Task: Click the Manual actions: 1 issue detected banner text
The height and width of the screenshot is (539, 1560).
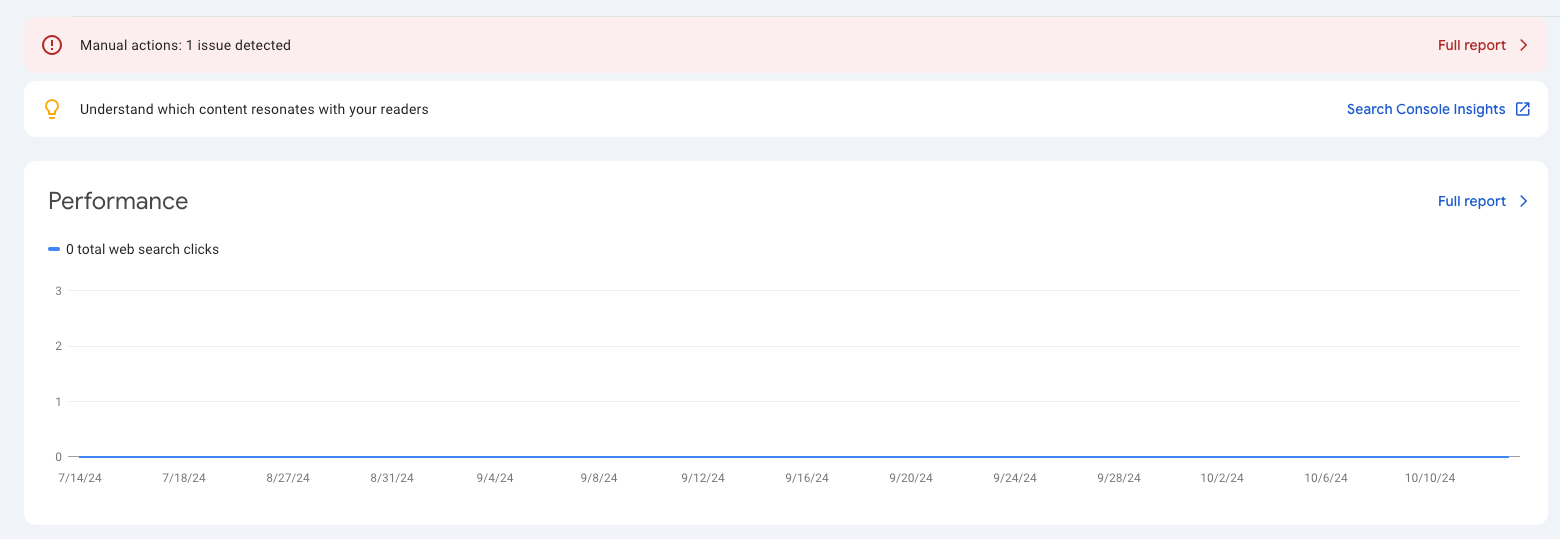Action: click(x=185, y=45)
